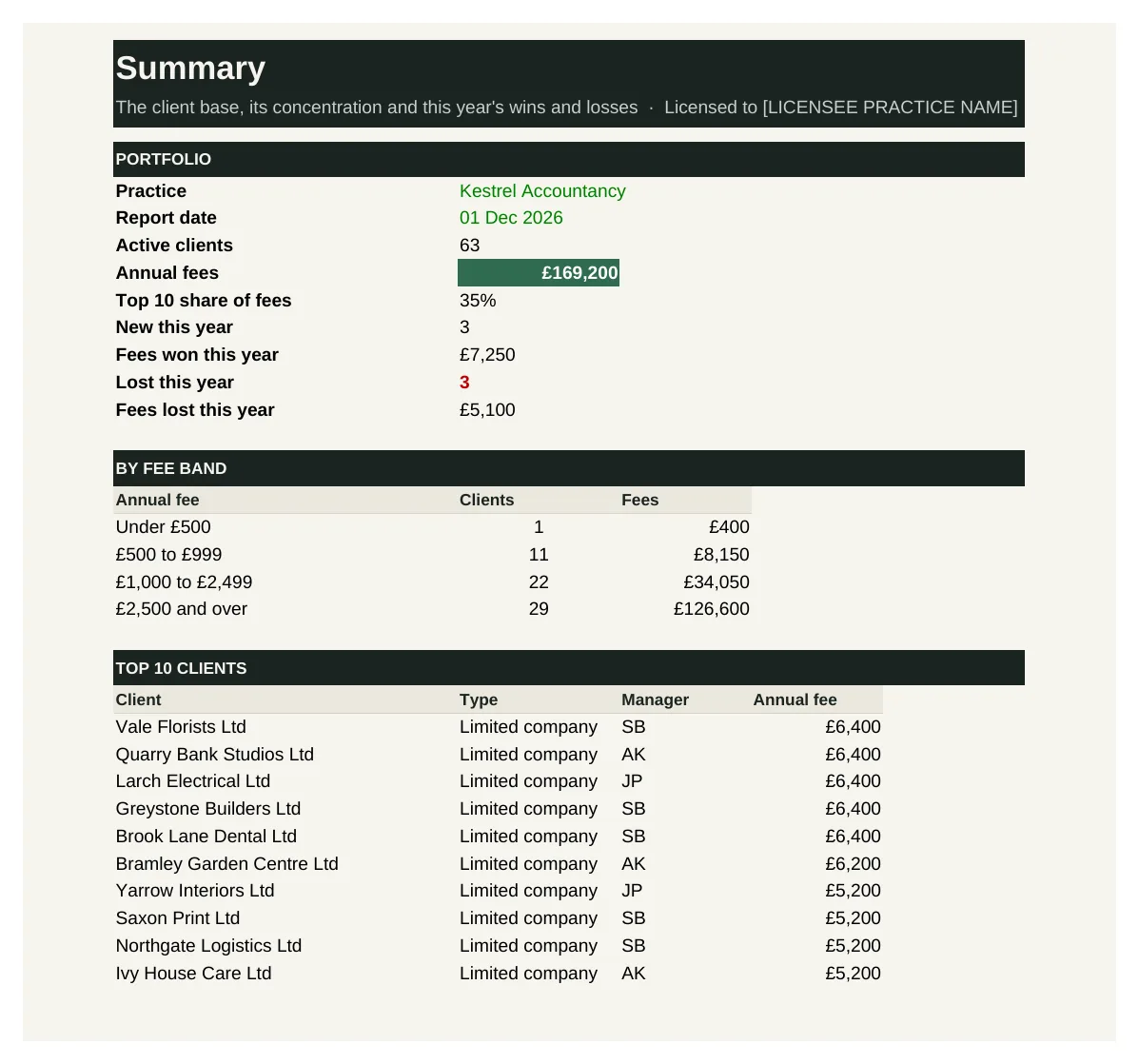Click client Greystone Builders Ltd
Screen dimensions: 1139x1064
[207, 809]
